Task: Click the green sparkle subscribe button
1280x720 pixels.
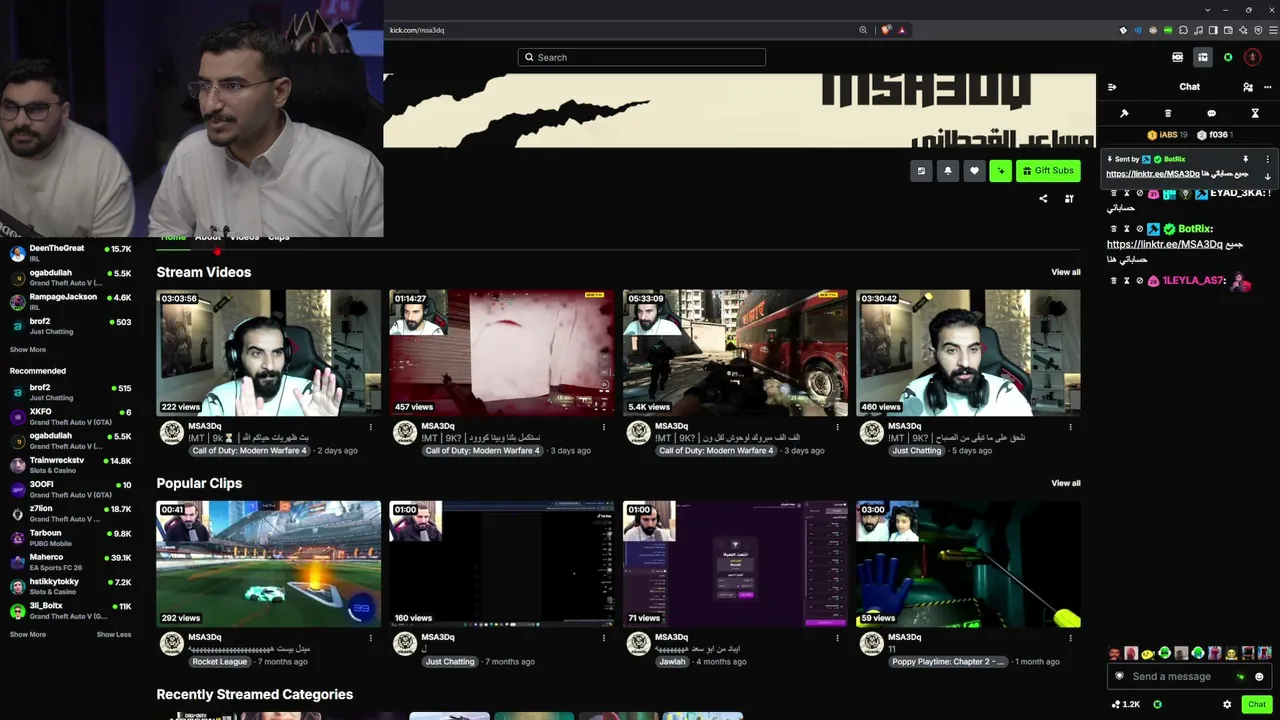Action: pyautogui.click(x=1000, y=171)
